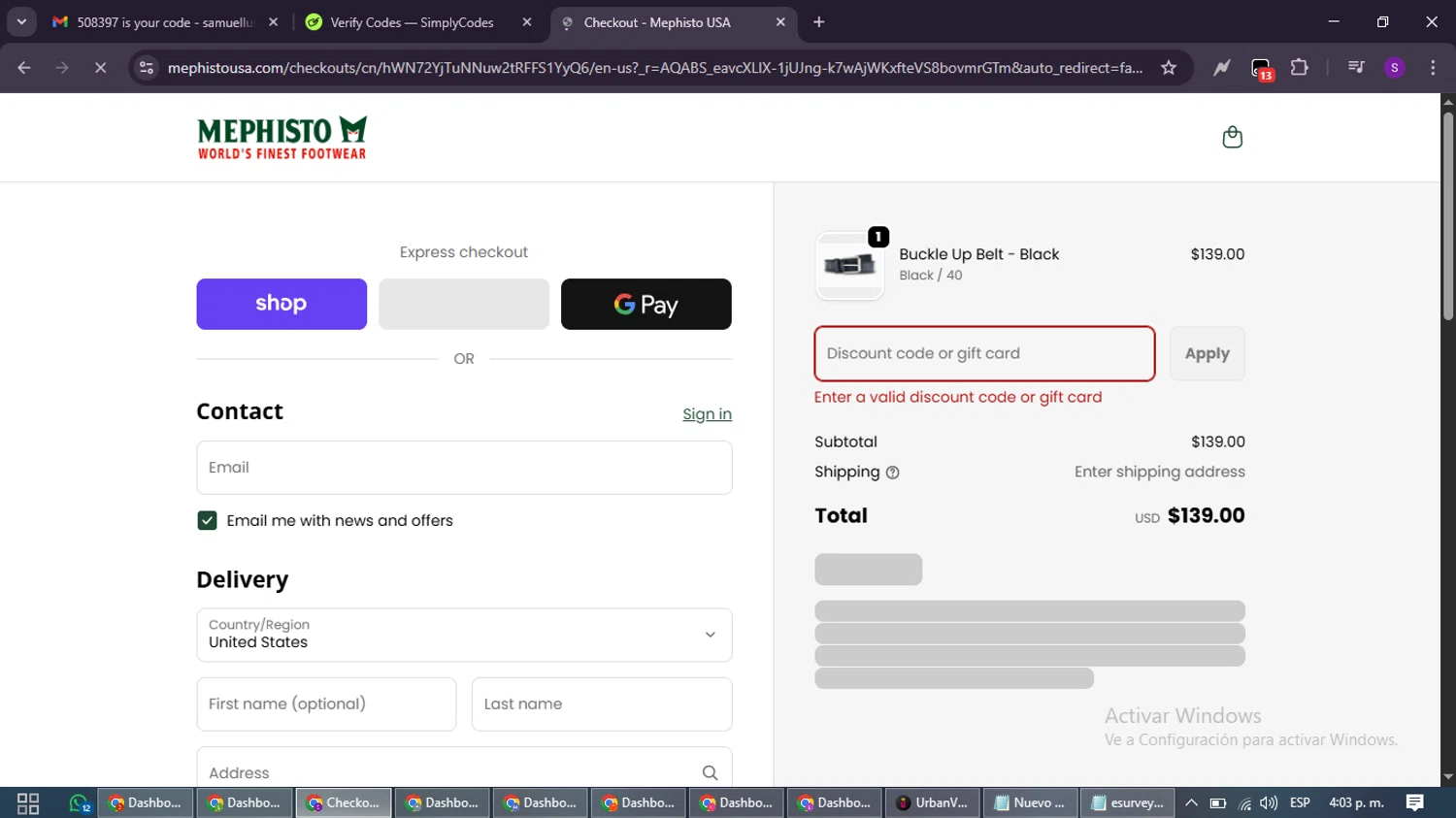This screenshot has height=818, width=1456.
Task: Open the tab search dropdown arrow
Action: click(21, 22)
